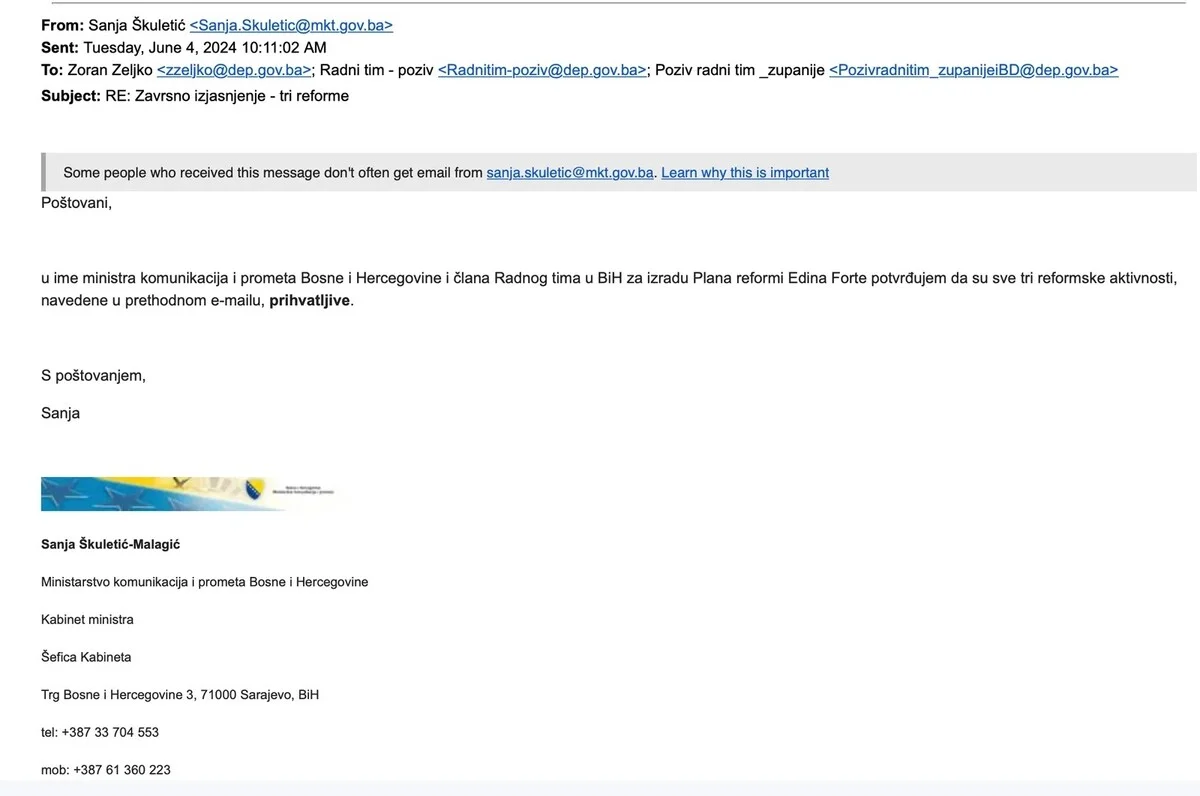Click the subject line "RE: Zavrsno izjasnjenje"
This screenshot has width=1200, height=796.
[226, 96]
